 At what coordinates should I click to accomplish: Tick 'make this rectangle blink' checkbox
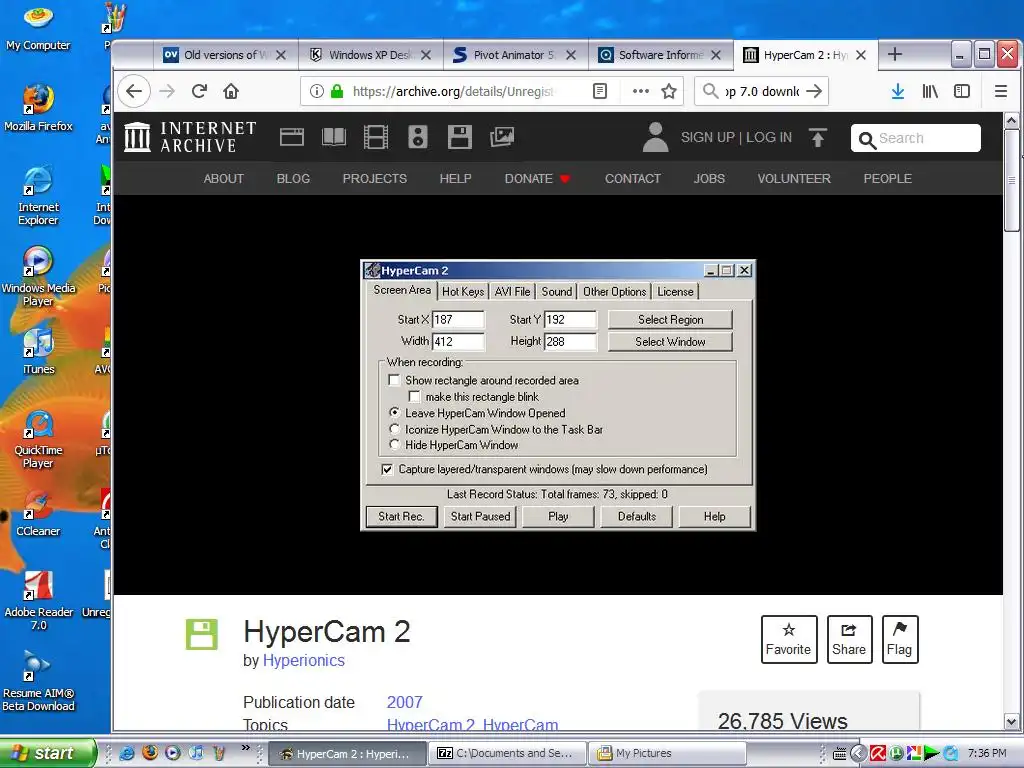(x=414, y=396)
